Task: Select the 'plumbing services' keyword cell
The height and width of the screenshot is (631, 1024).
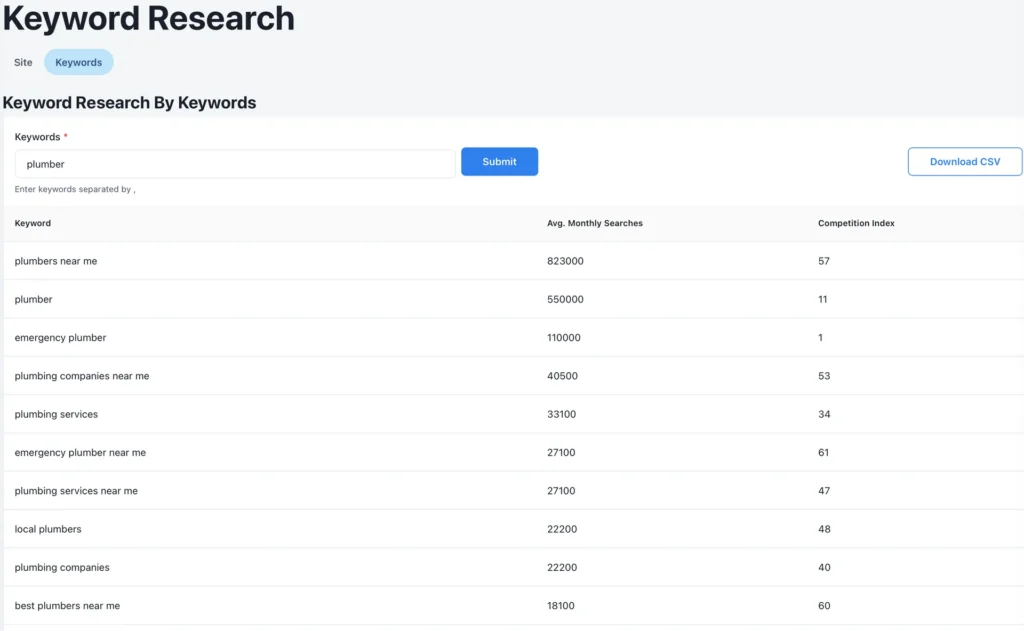Action: [56, 414]
